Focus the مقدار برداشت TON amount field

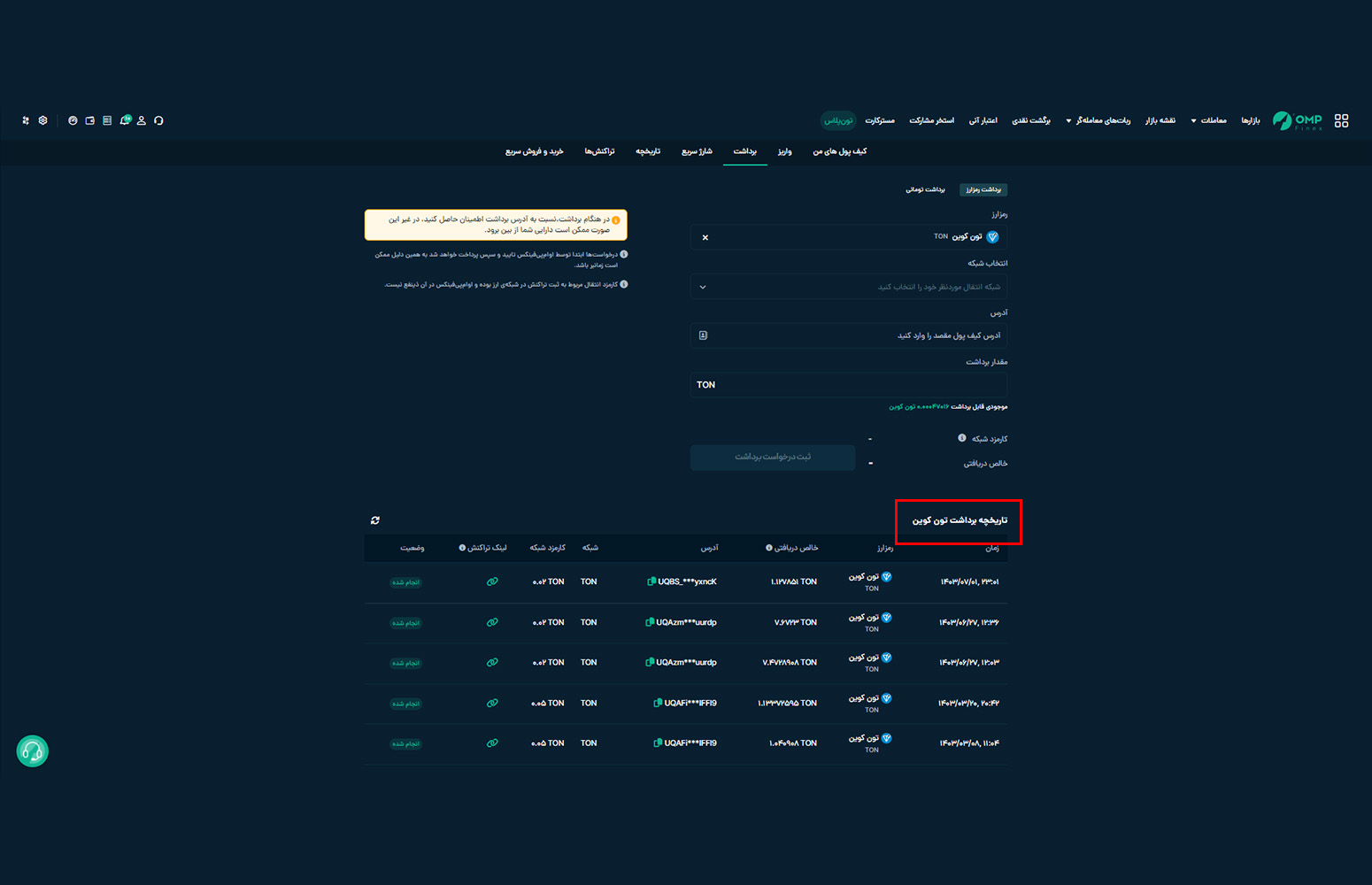point(849,385)
